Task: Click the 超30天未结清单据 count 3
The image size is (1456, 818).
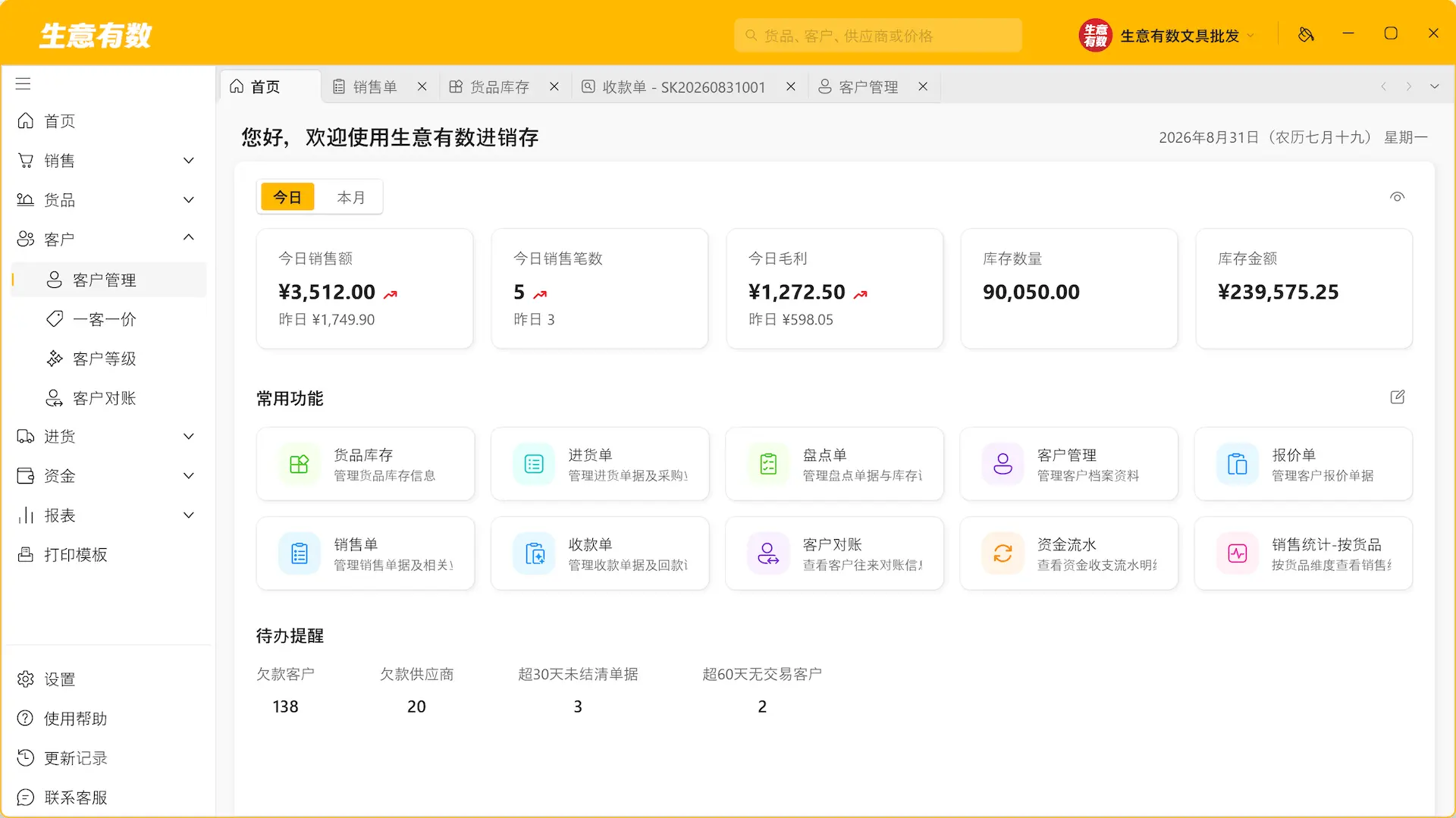Action: point(578,707)
